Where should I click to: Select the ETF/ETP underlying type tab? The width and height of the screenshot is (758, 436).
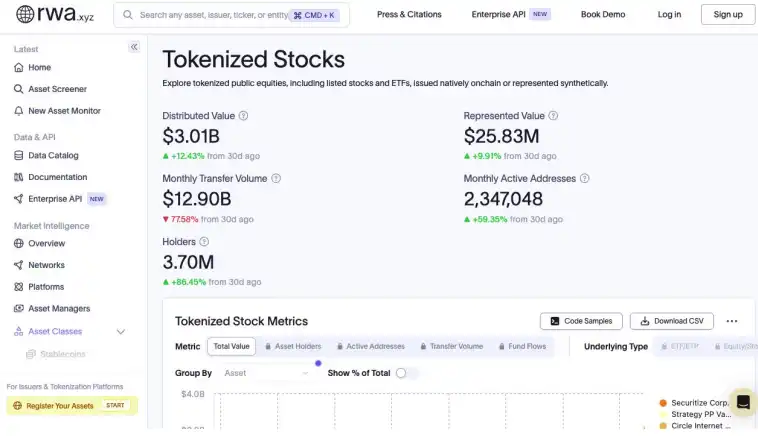pos(680,346)
